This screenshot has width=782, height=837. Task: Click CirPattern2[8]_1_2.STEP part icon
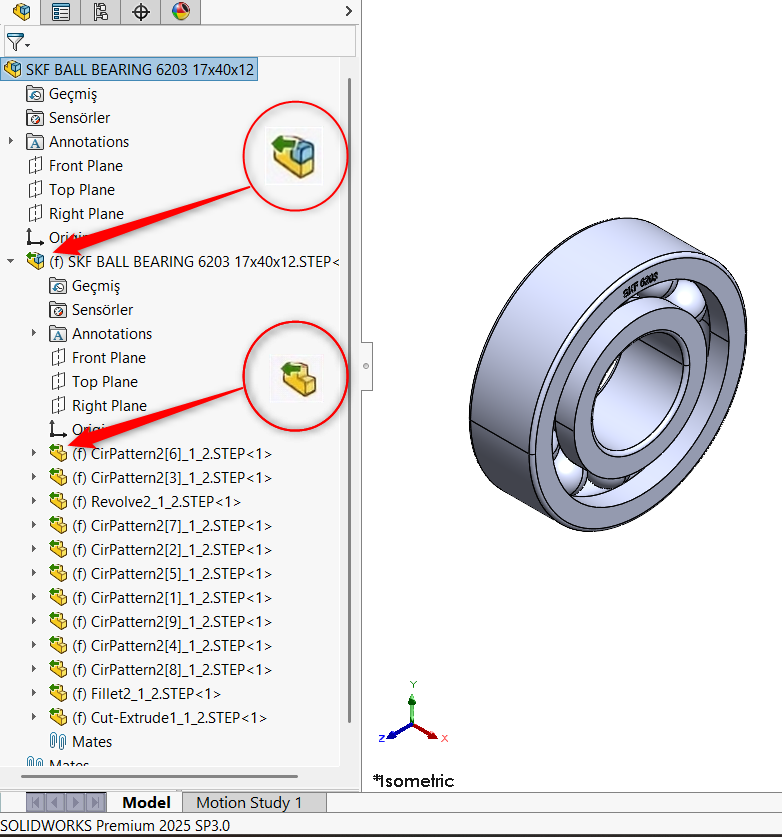coord(58,669)
